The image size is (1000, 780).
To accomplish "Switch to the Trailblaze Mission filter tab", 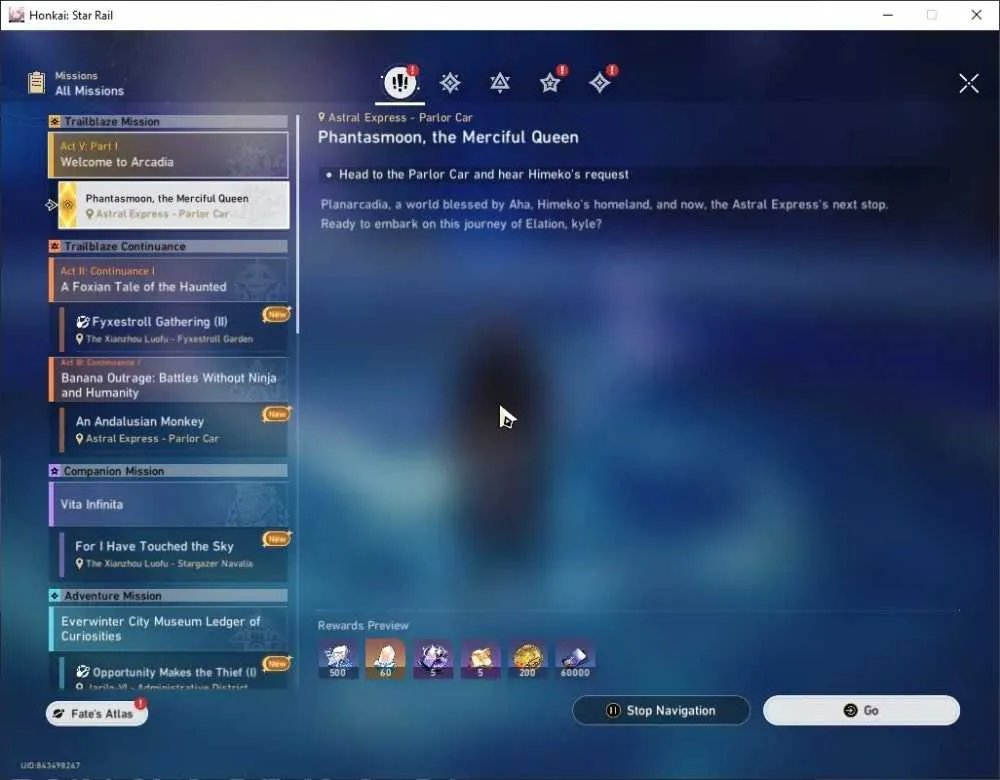I will click(x=450, y=83).
